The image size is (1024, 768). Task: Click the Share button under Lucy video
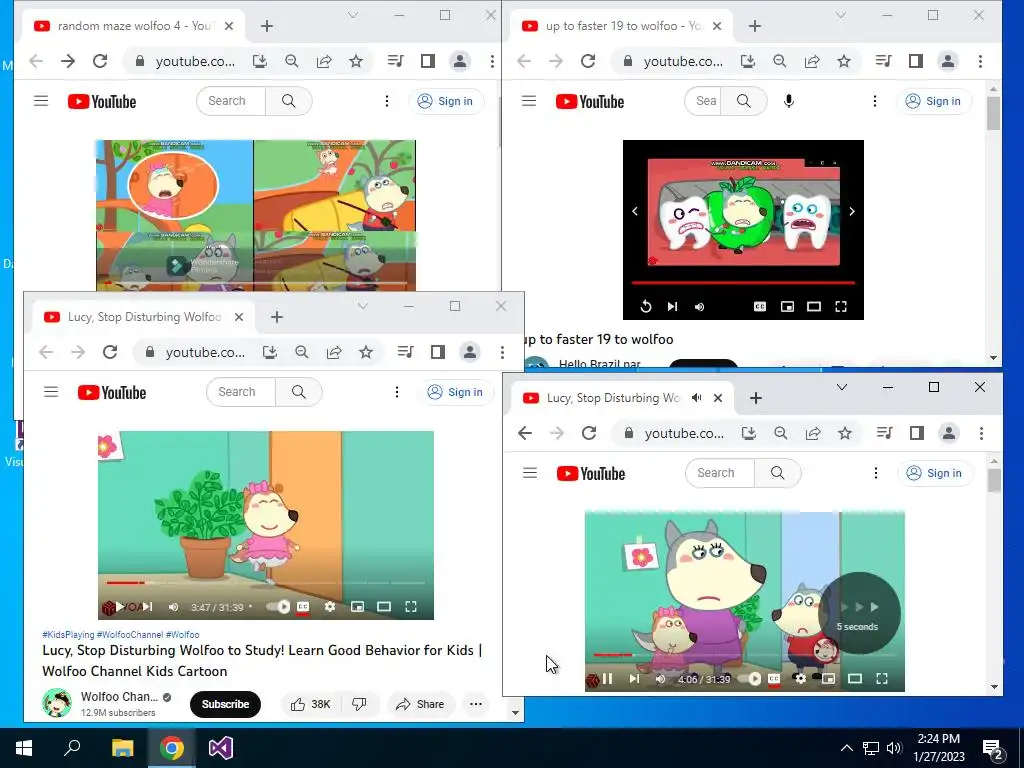[420, 704]
